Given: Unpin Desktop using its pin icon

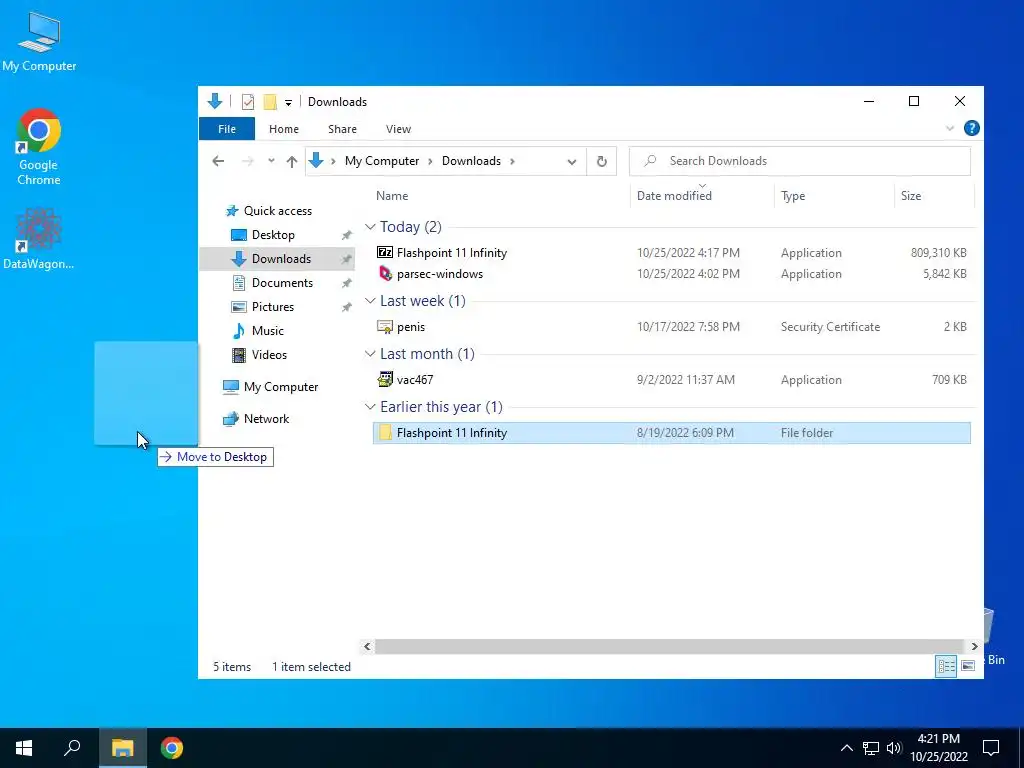Looking at the screenshot, I should (347, 235).
